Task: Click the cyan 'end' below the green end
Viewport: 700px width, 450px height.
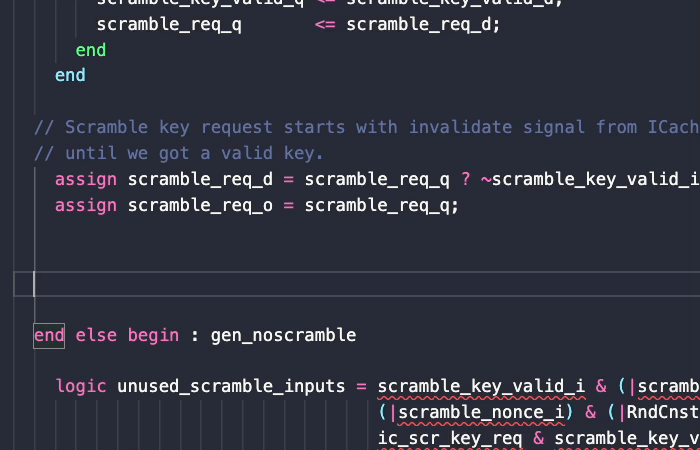Action: point(70,75)
